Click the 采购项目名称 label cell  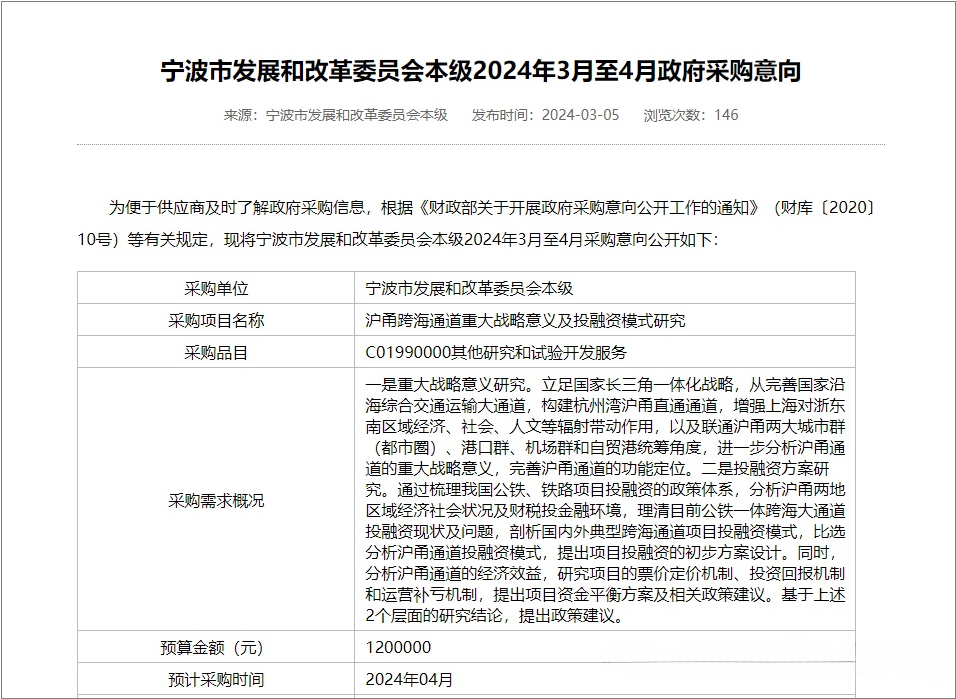[x=216, y=321]
